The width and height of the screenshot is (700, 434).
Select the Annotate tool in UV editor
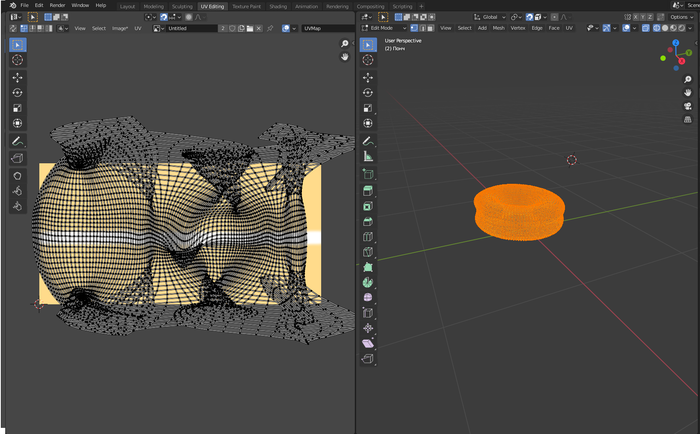coord(18,141)
